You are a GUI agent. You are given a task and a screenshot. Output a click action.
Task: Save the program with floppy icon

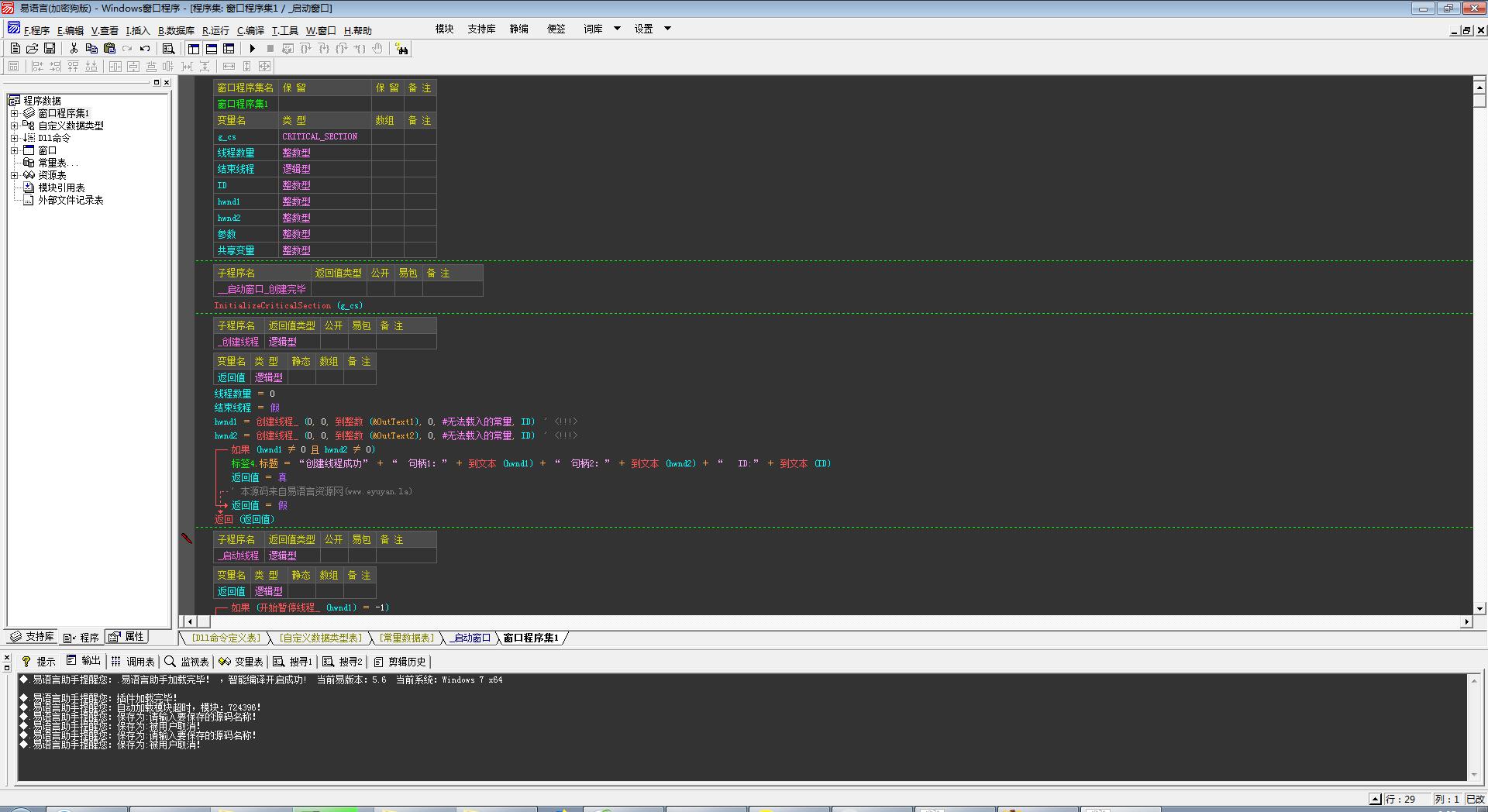50,48
